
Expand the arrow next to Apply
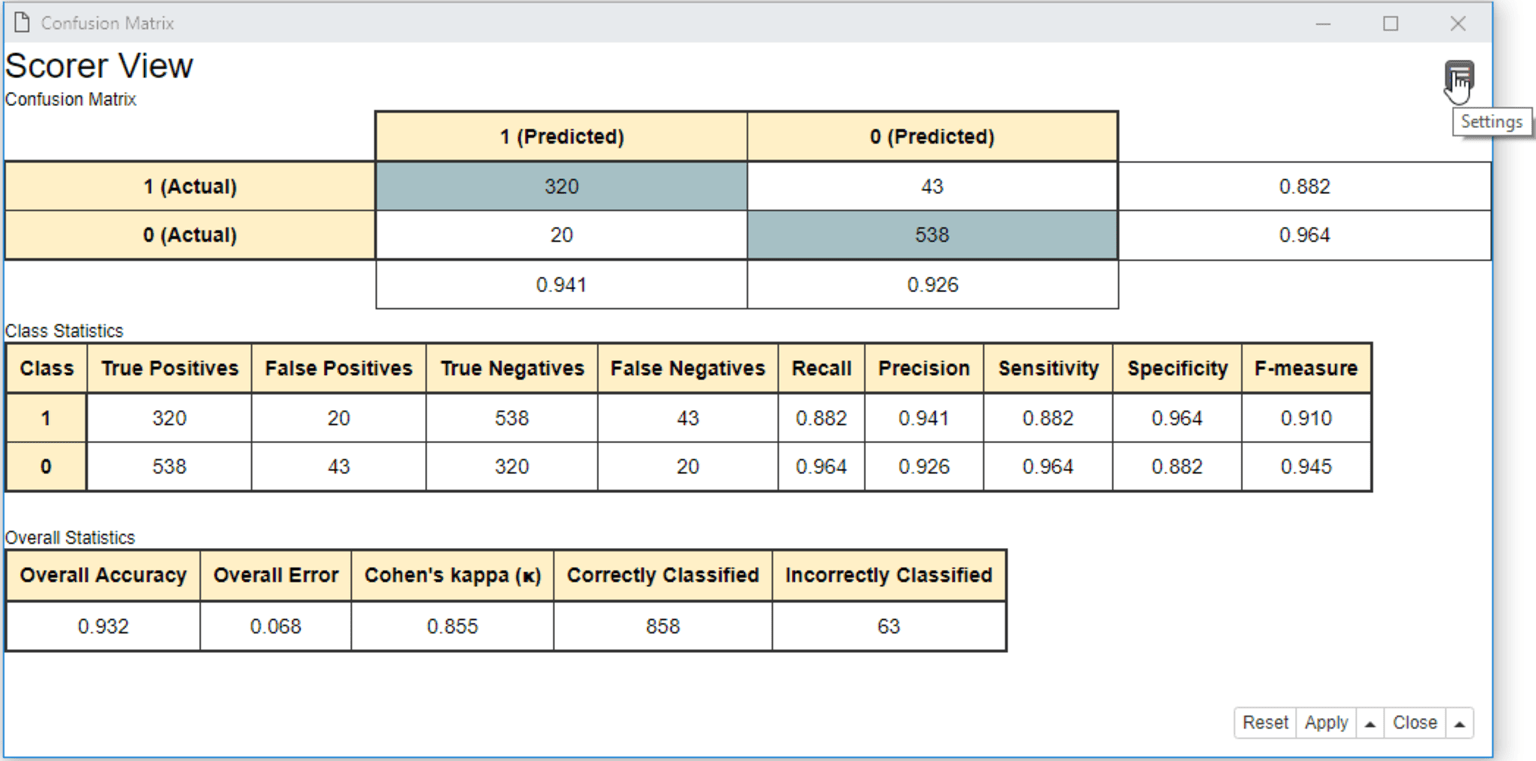click(x=1370, y=722)
